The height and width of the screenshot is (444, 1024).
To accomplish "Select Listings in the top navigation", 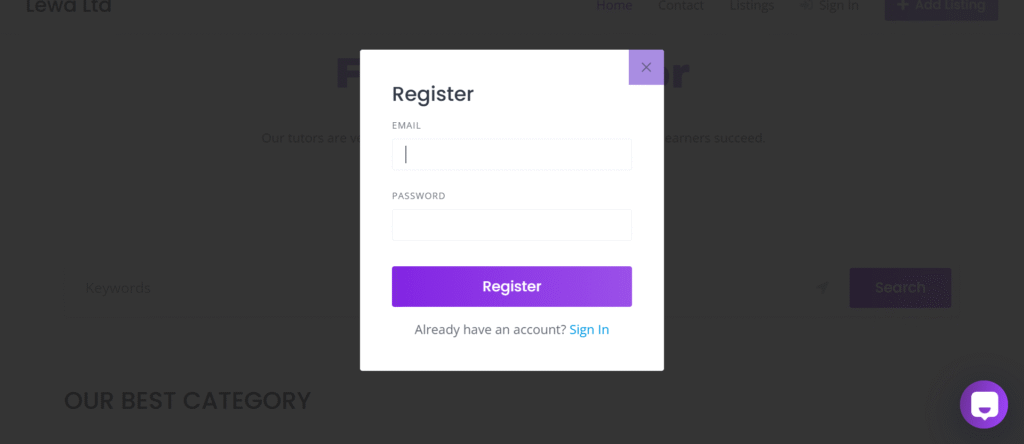I will (752, 6).
